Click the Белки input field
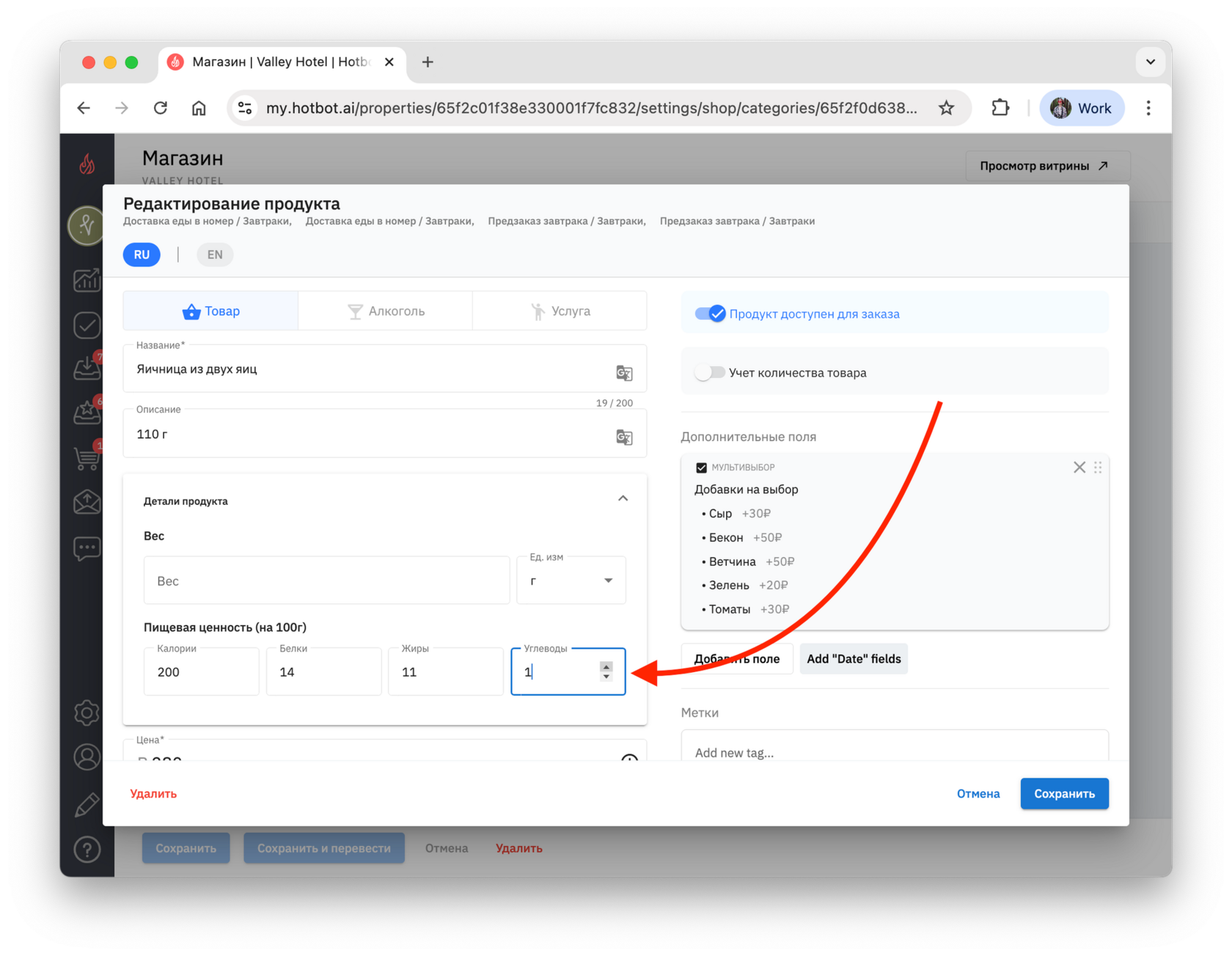This screenshot has height=956, width=1232. [x=323, y=671]
